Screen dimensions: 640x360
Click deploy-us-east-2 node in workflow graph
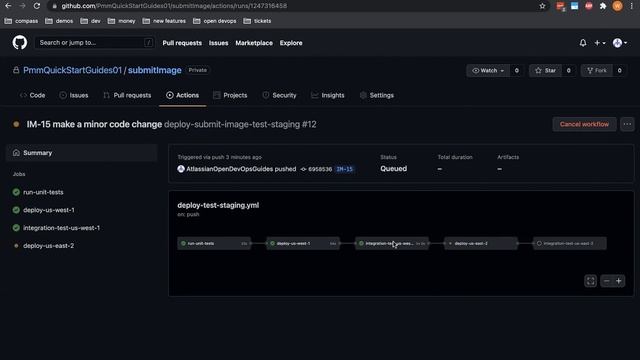pyautogui.click(x=481, y=243)
